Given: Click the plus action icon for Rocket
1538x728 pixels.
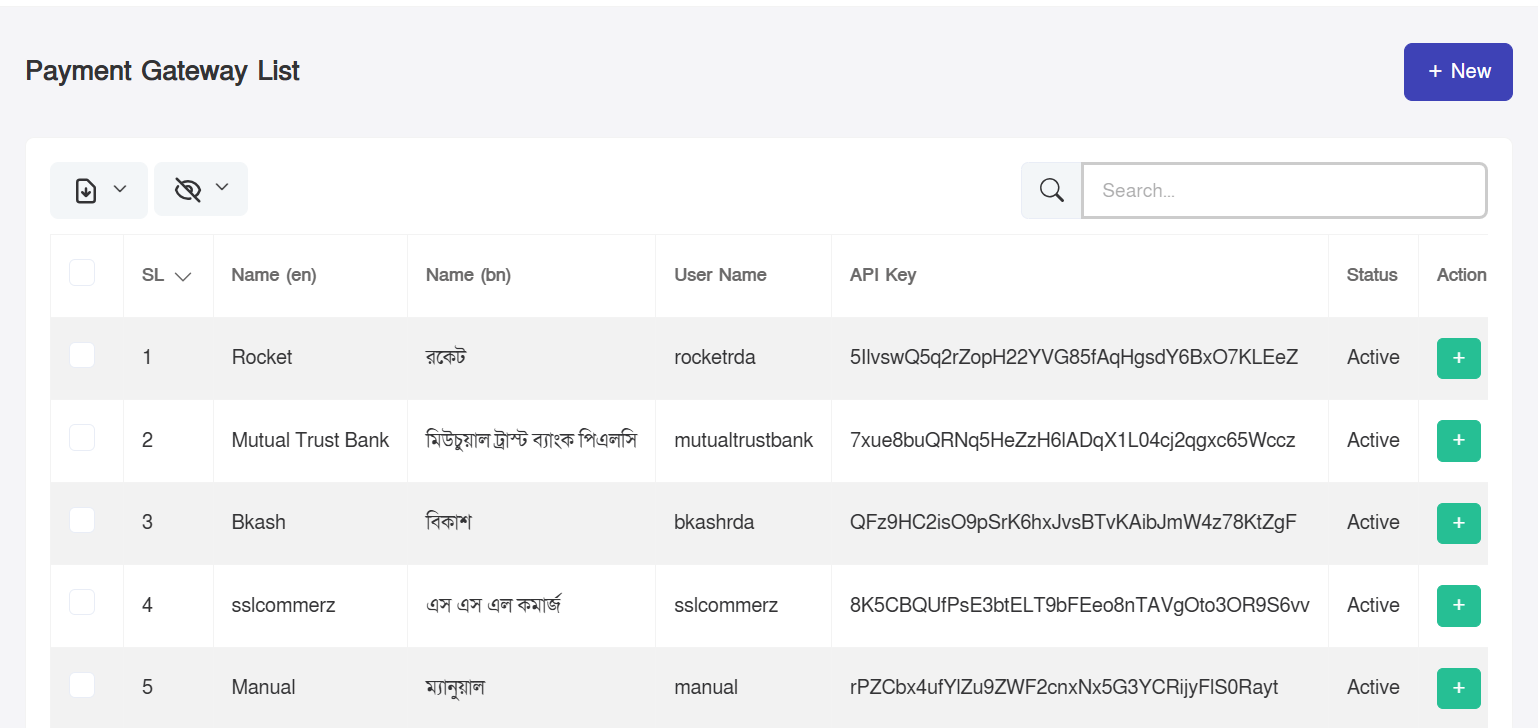Looking at the screenshot, I should tap(1458, 358).
